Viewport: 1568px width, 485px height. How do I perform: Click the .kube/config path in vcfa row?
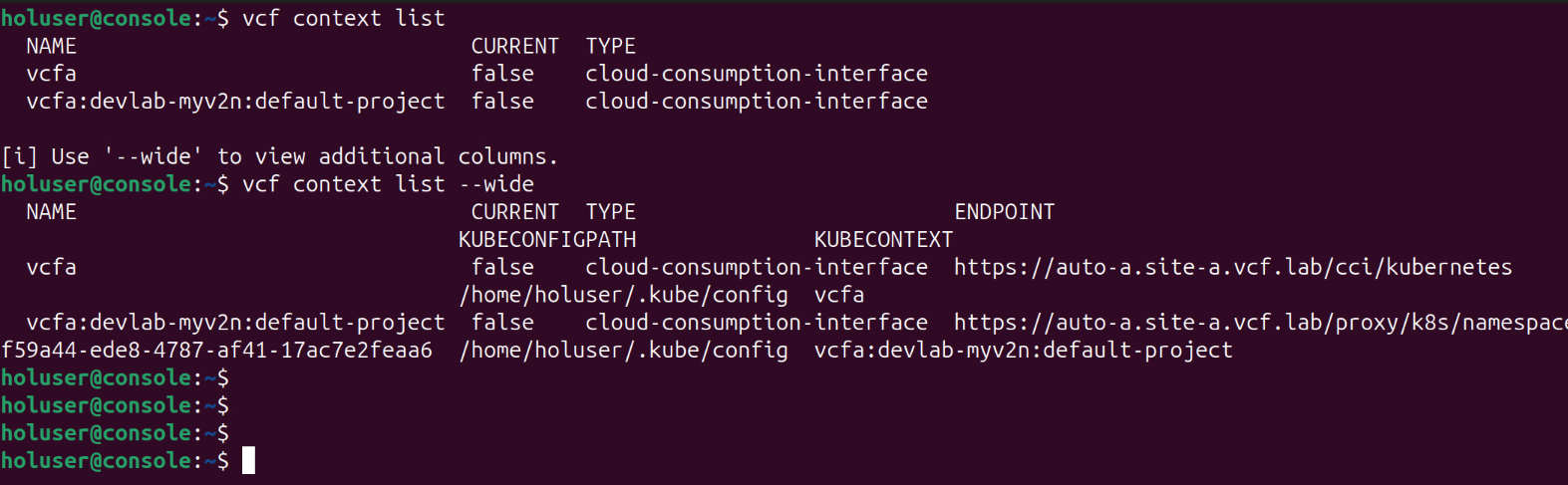[623, 295]
